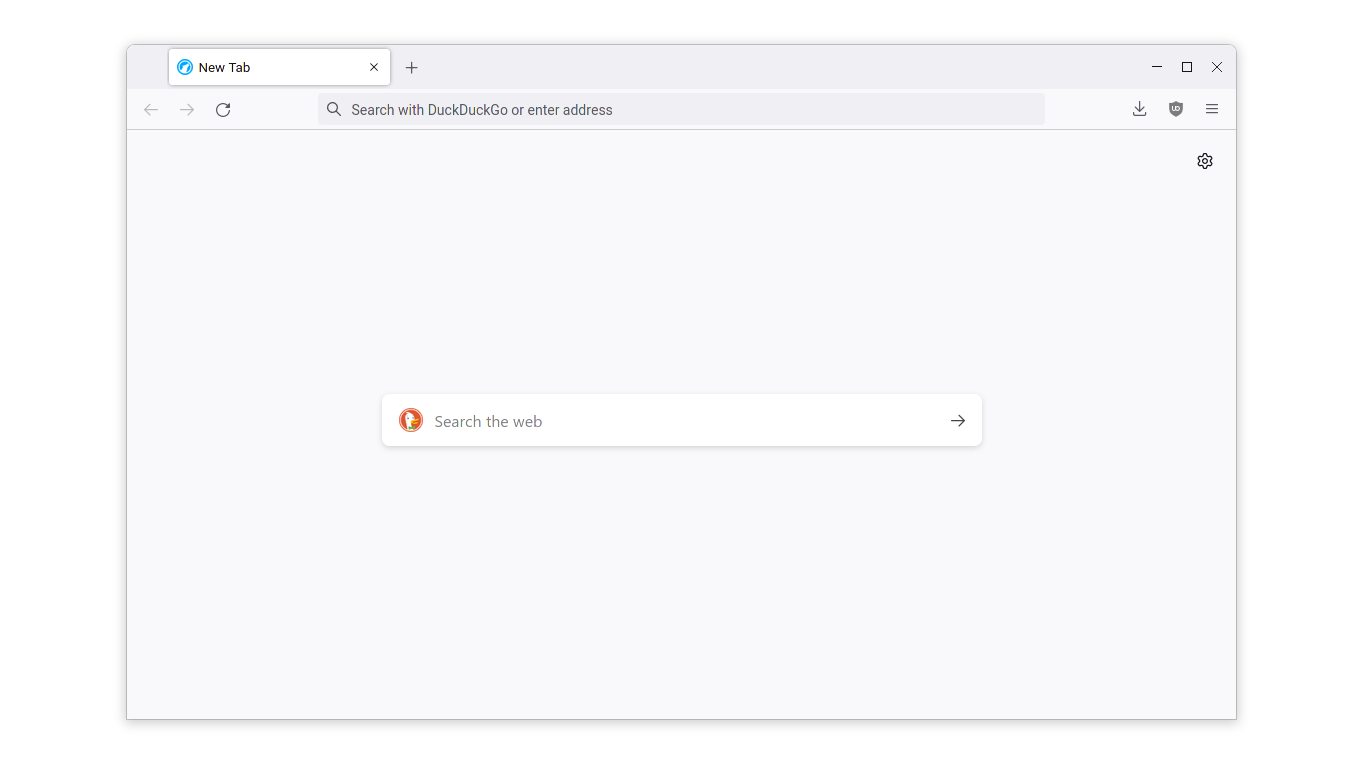
Task: Maximize the browser window
Action: pos(1187,67)
